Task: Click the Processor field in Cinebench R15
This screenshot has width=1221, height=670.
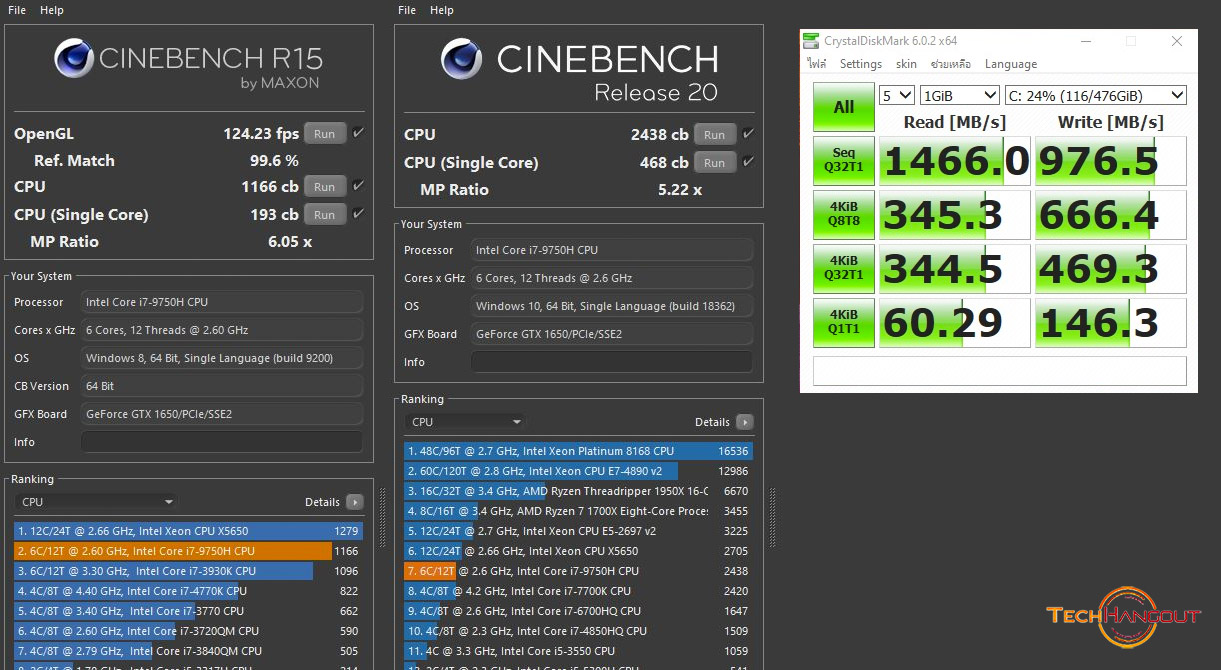Action: coord(222,302)
